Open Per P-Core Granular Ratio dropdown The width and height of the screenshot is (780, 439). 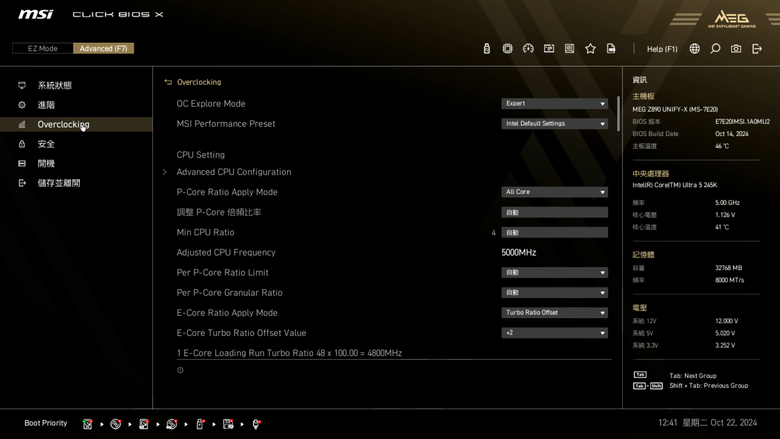click(x=554, y=292)
